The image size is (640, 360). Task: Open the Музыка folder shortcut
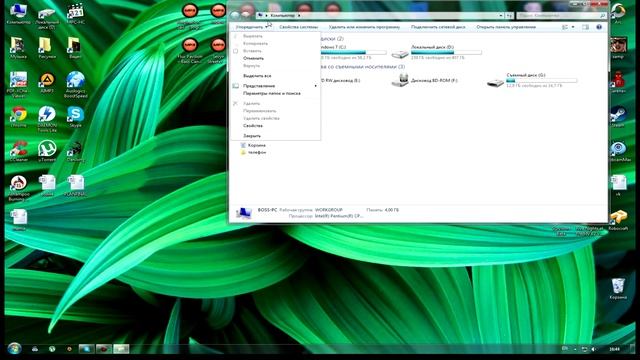[x=18, y=48]
